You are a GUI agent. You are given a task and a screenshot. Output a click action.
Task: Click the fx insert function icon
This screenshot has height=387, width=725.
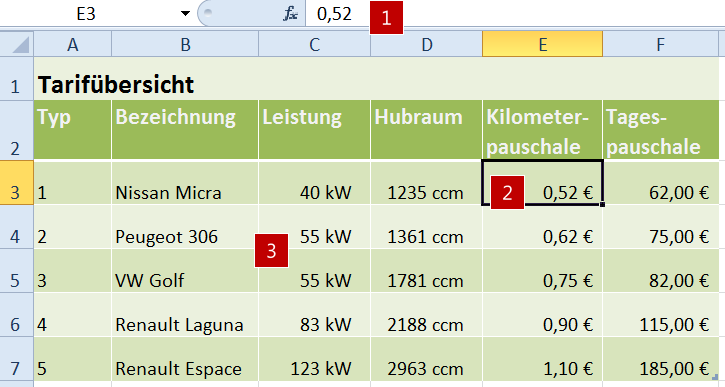[x=290, y=14]
